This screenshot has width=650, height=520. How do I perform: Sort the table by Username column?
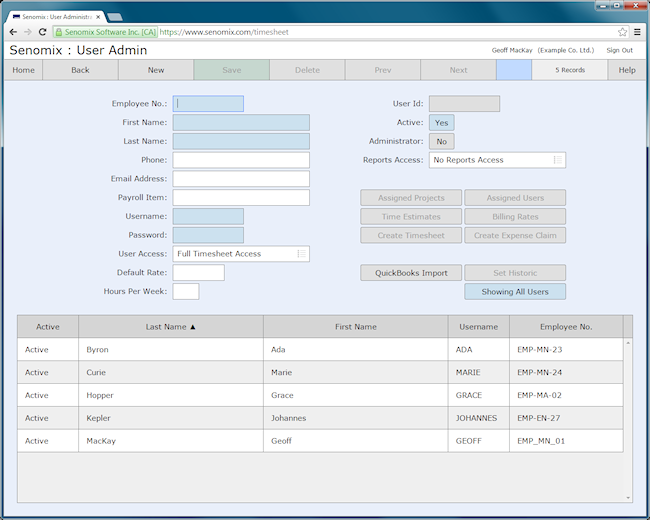click(x=478, y=327)
